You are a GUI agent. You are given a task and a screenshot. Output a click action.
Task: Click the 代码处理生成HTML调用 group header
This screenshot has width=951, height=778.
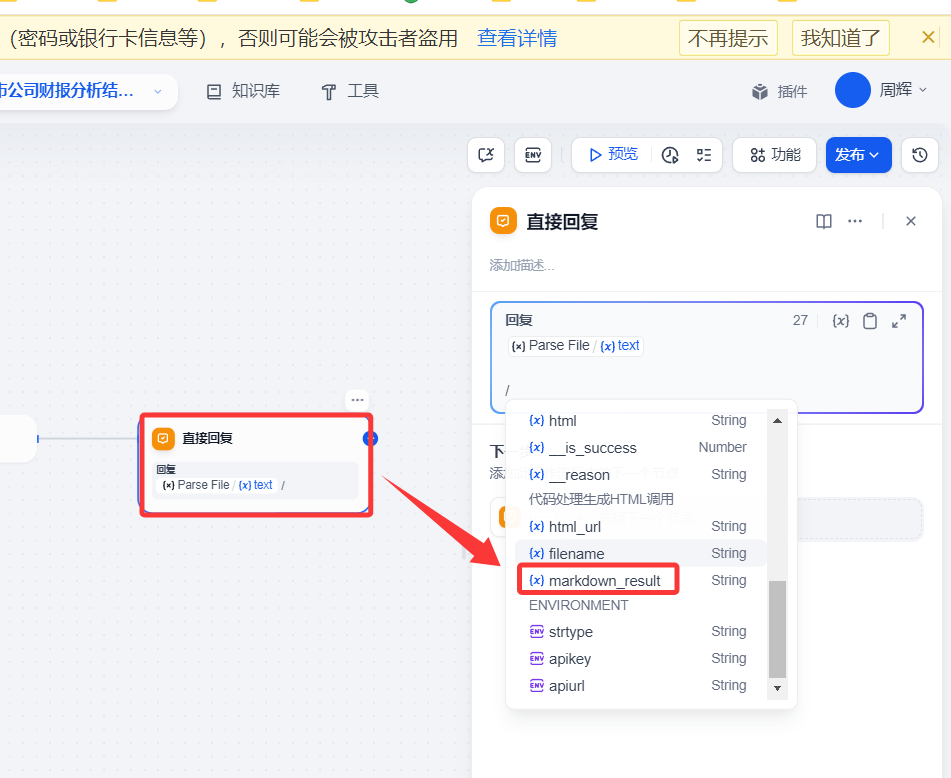point(601,499)
